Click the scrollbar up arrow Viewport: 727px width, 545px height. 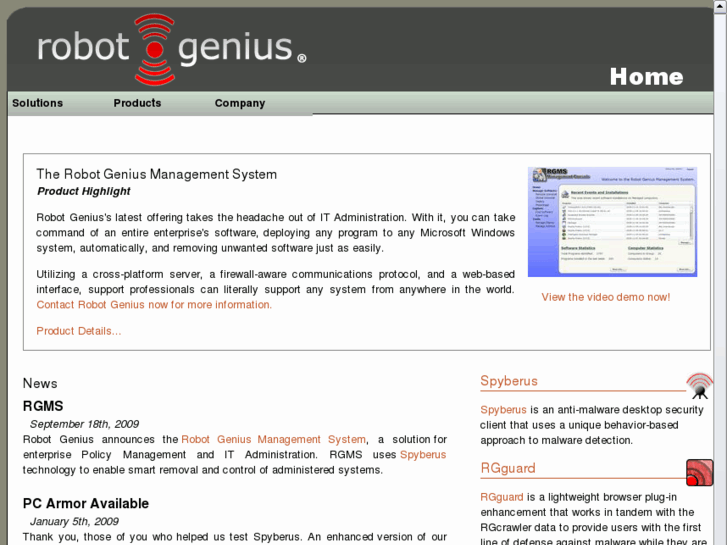coord(720,6)
